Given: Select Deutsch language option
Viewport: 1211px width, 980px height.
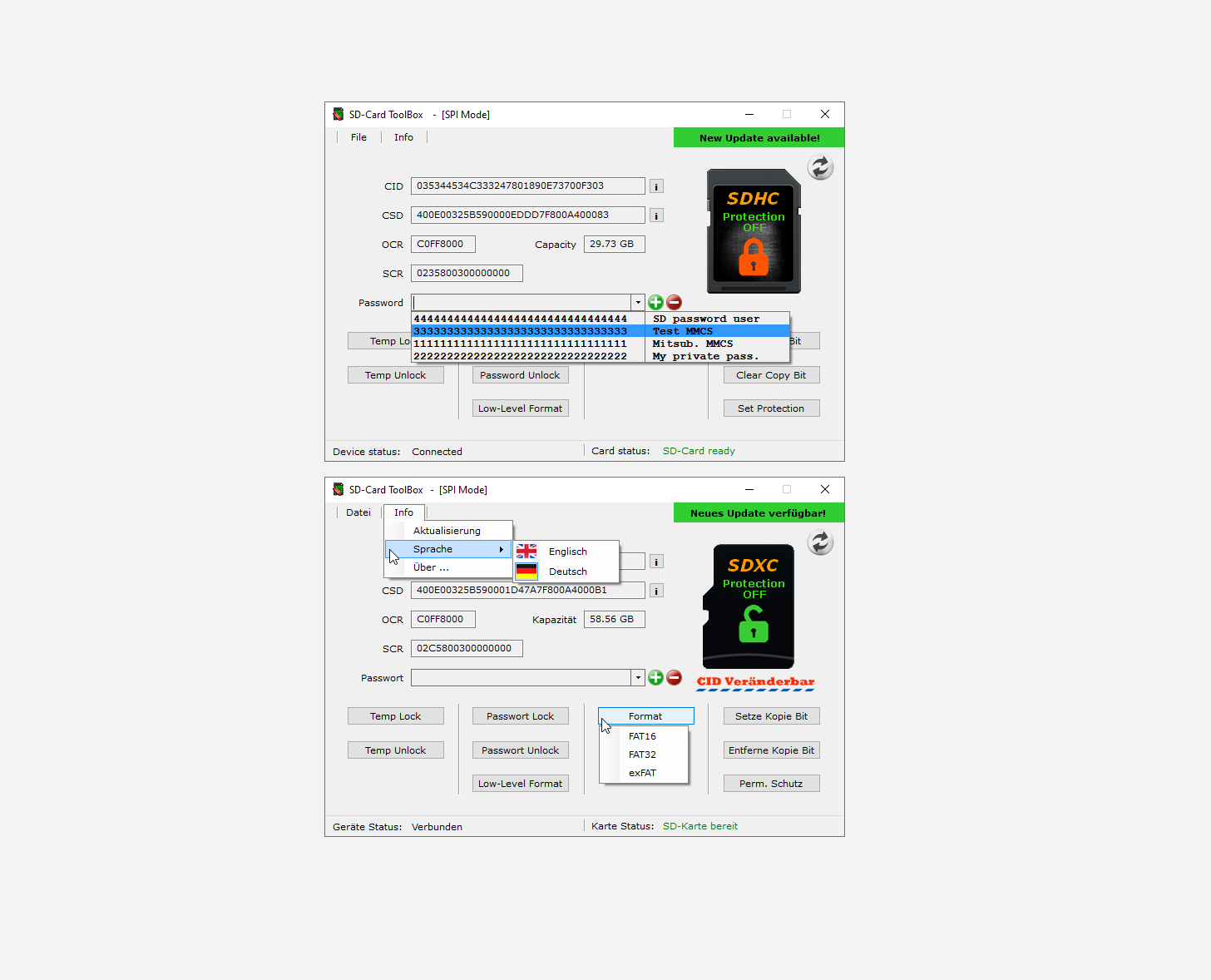Looking at the screenshot, I should pos(567,572).
